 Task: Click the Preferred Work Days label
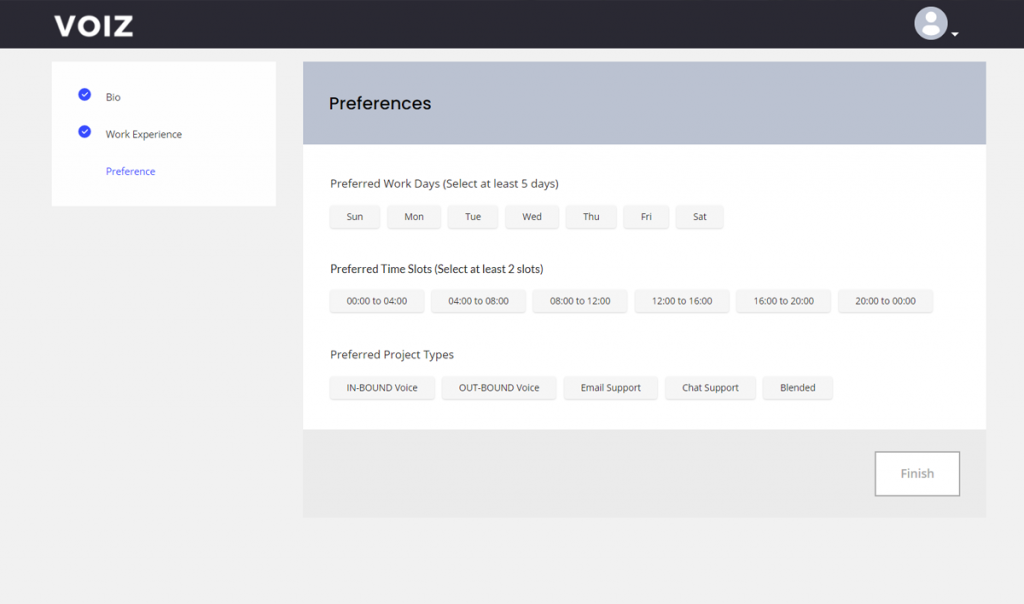point(444,183)
